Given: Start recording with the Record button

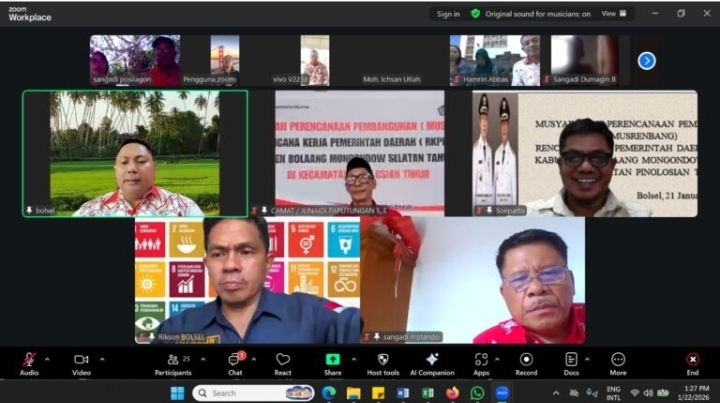Looking at the screenshot, I should pyautogui.click(x=526, y=360).
